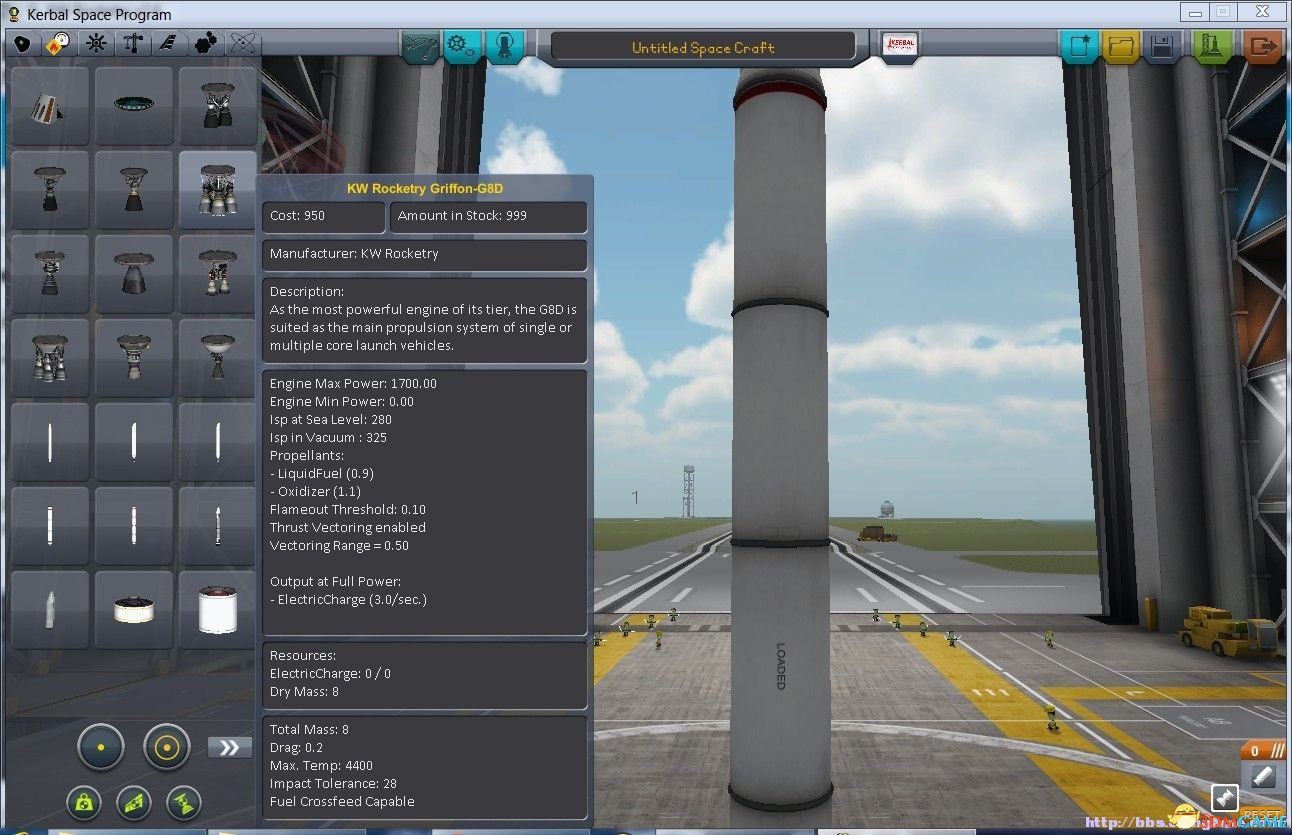Pick the flat teal ring part thumbnail
Image resolution: width=1292 pixels, height=835 pixels.
point(133,106)
